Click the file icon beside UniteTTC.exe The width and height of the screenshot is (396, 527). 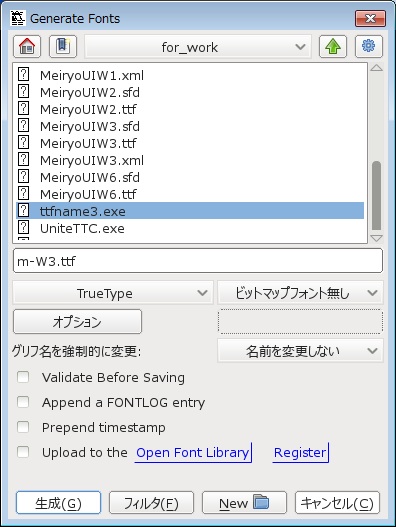(23, 227)
